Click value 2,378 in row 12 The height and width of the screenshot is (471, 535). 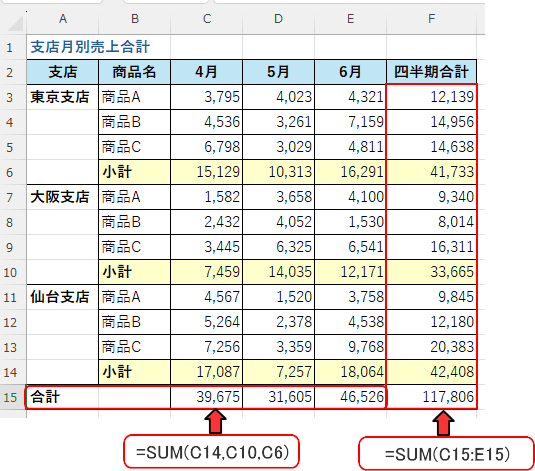coord(278,322)
